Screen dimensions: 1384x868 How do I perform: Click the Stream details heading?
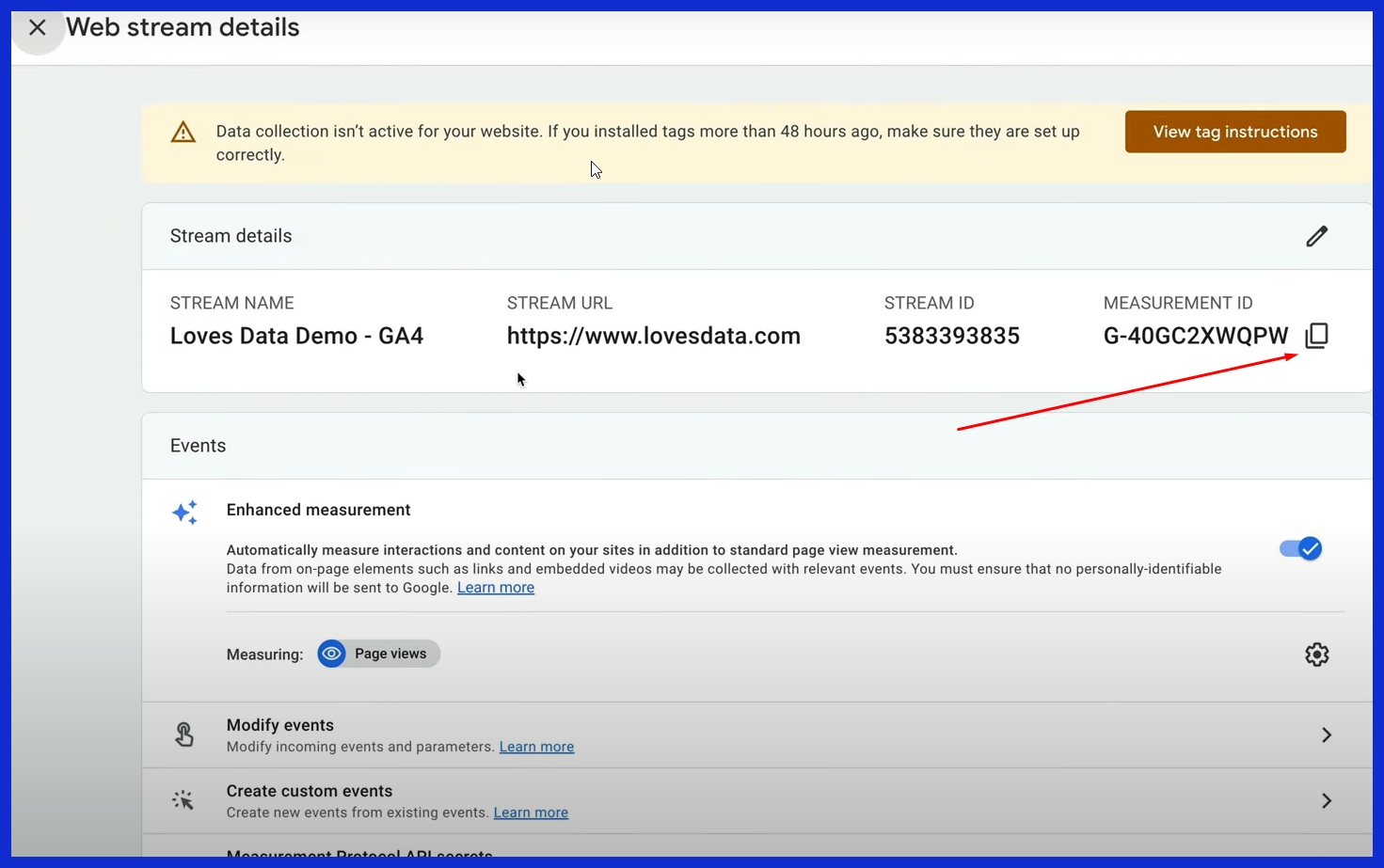coord(231,236)
